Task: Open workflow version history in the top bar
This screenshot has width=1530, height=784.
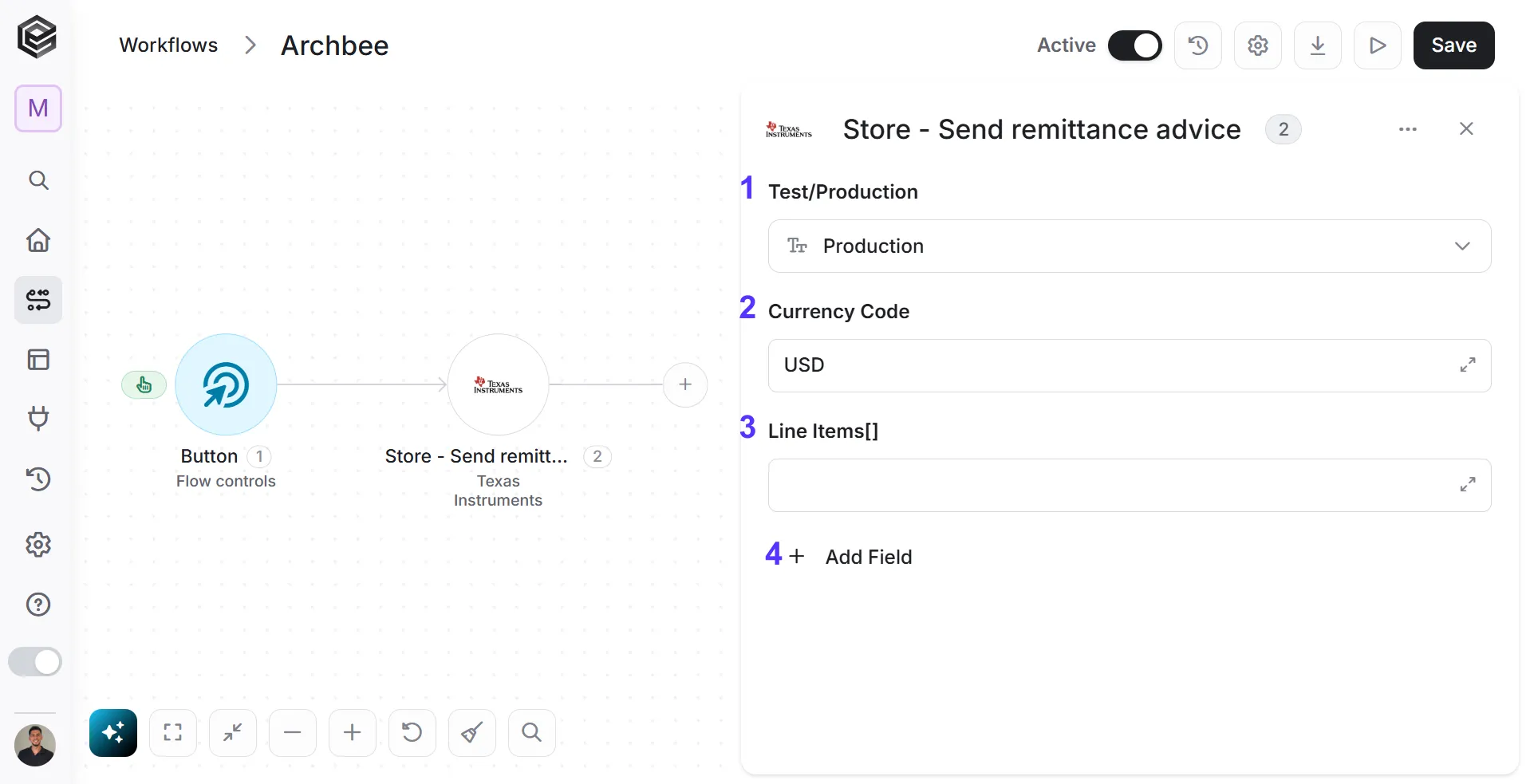Action: tap(1198, 45)
